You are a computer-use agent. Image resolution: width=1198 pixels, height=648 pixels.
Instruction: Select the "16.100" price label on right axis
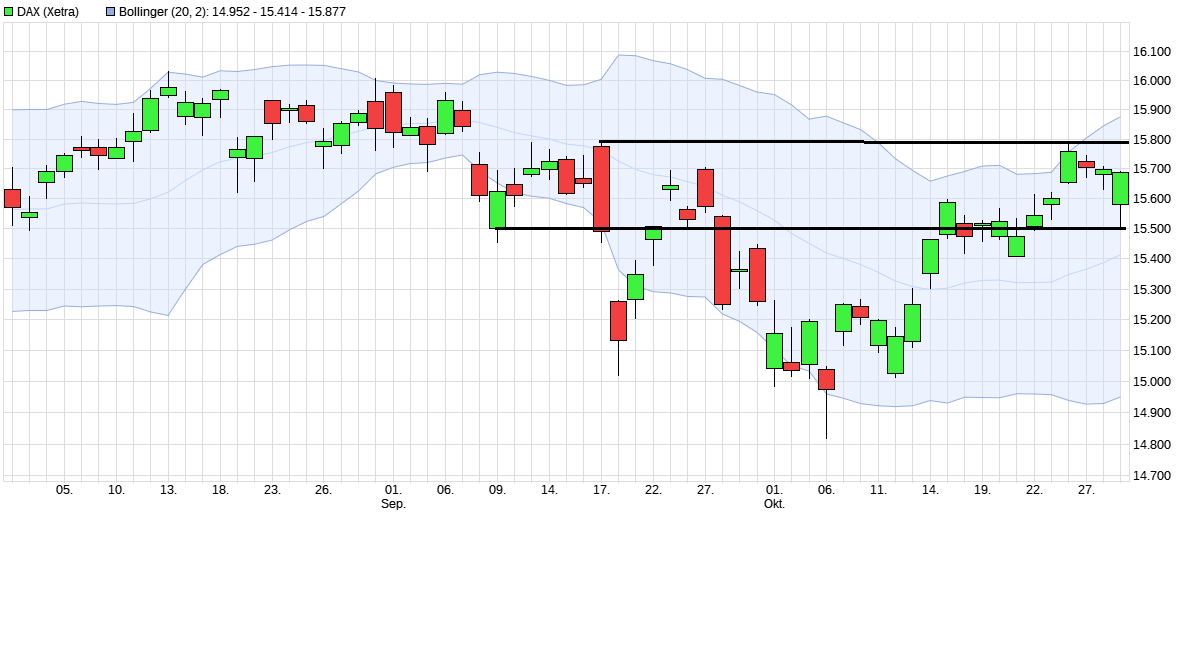1152,49
